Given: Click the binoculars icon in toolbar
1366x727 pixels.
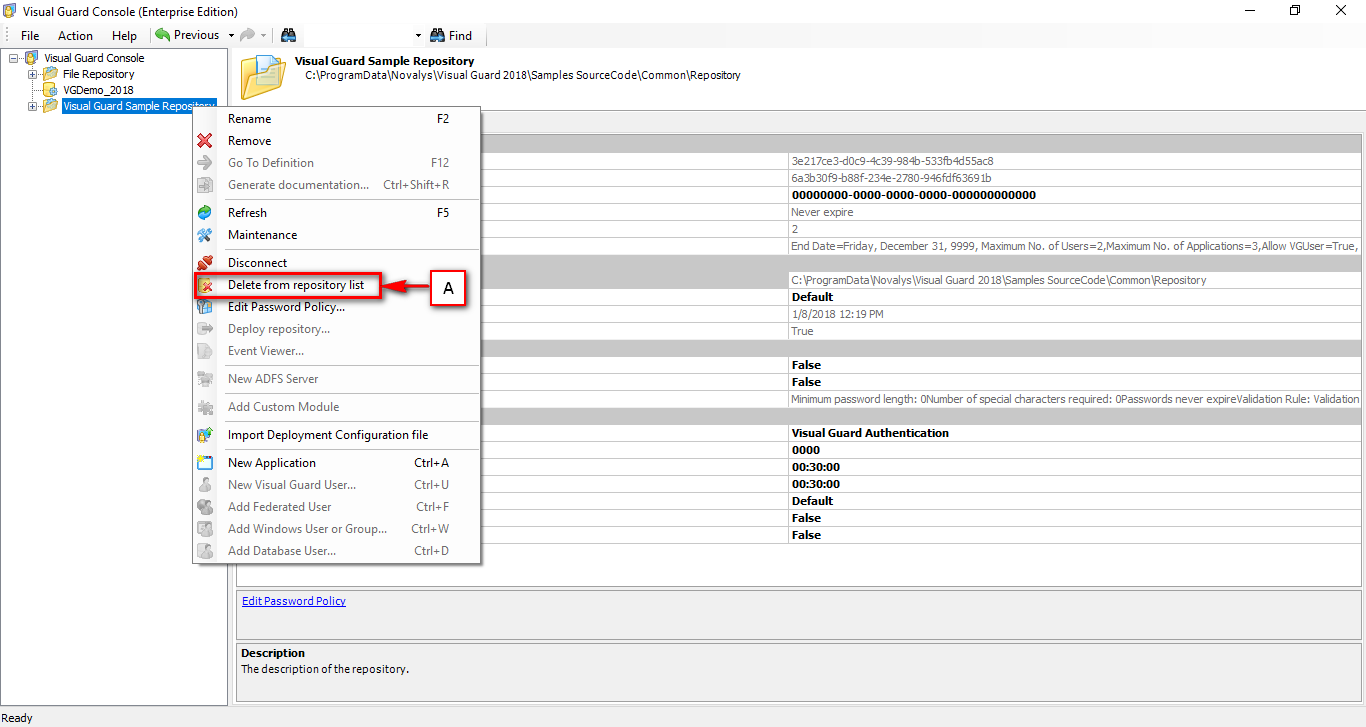Looking at the screenshot, I should coord(288,35).
